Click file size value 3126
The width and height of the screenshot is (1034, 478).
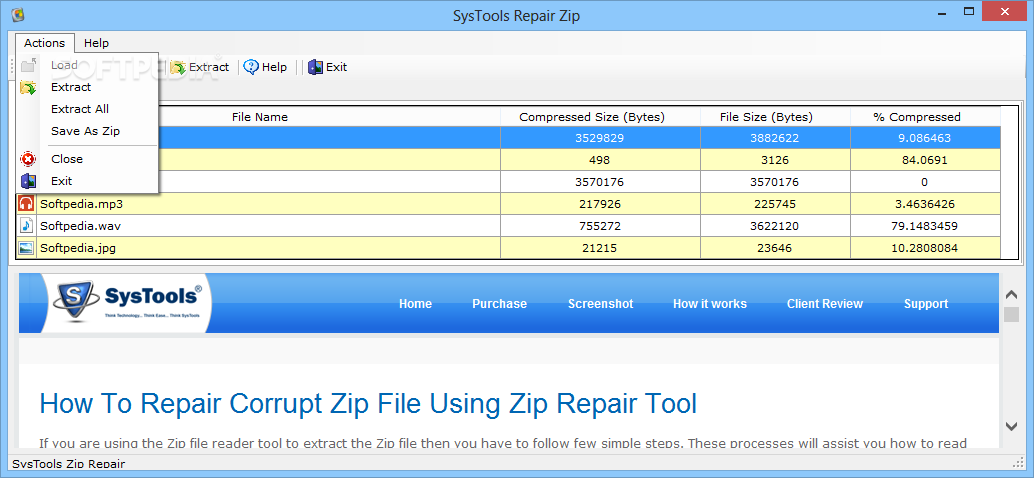(776, 160)
